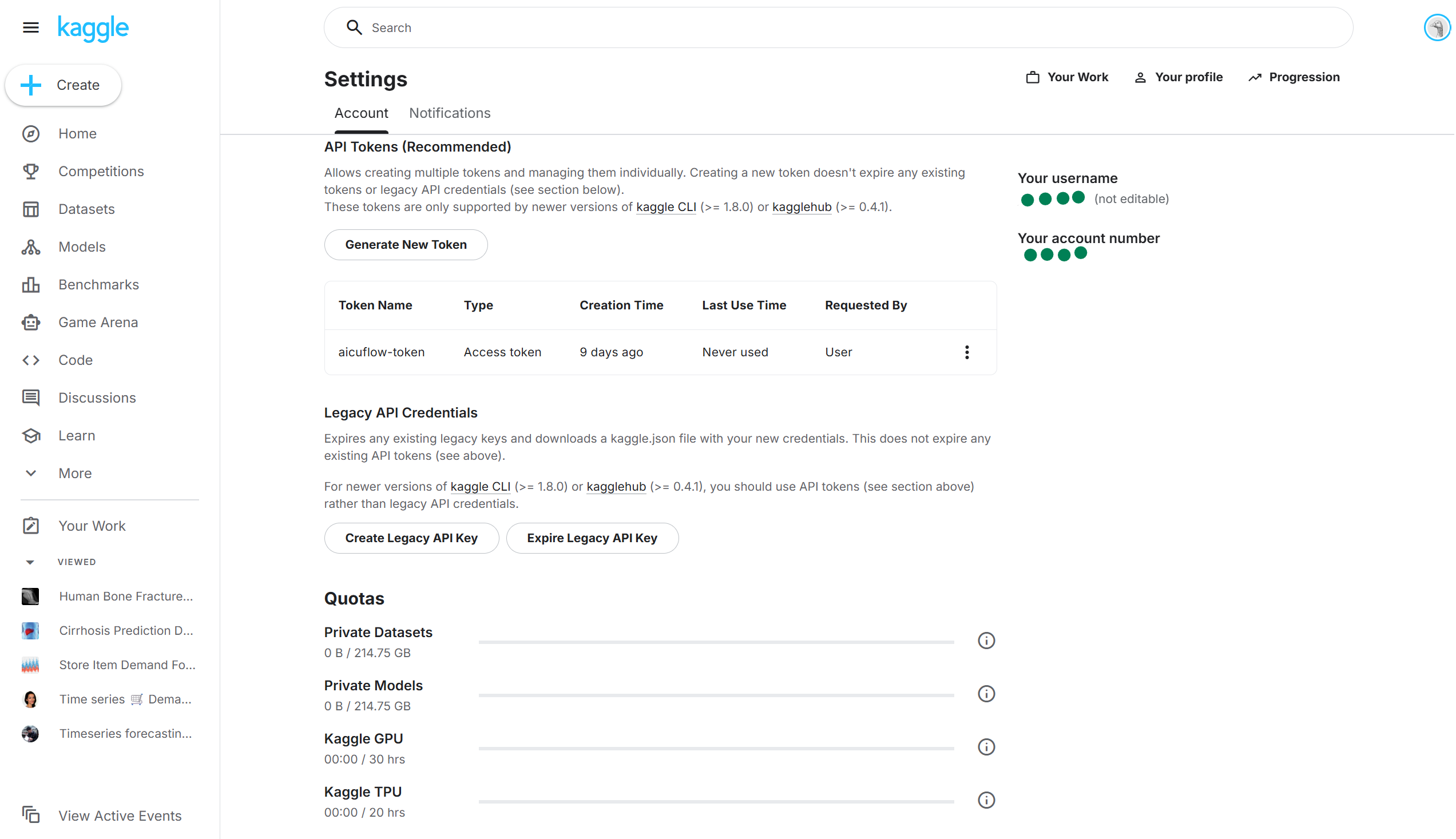Switch to the Notifications tab
Screen dimensions: 1456x839
(x=450, y=113)
